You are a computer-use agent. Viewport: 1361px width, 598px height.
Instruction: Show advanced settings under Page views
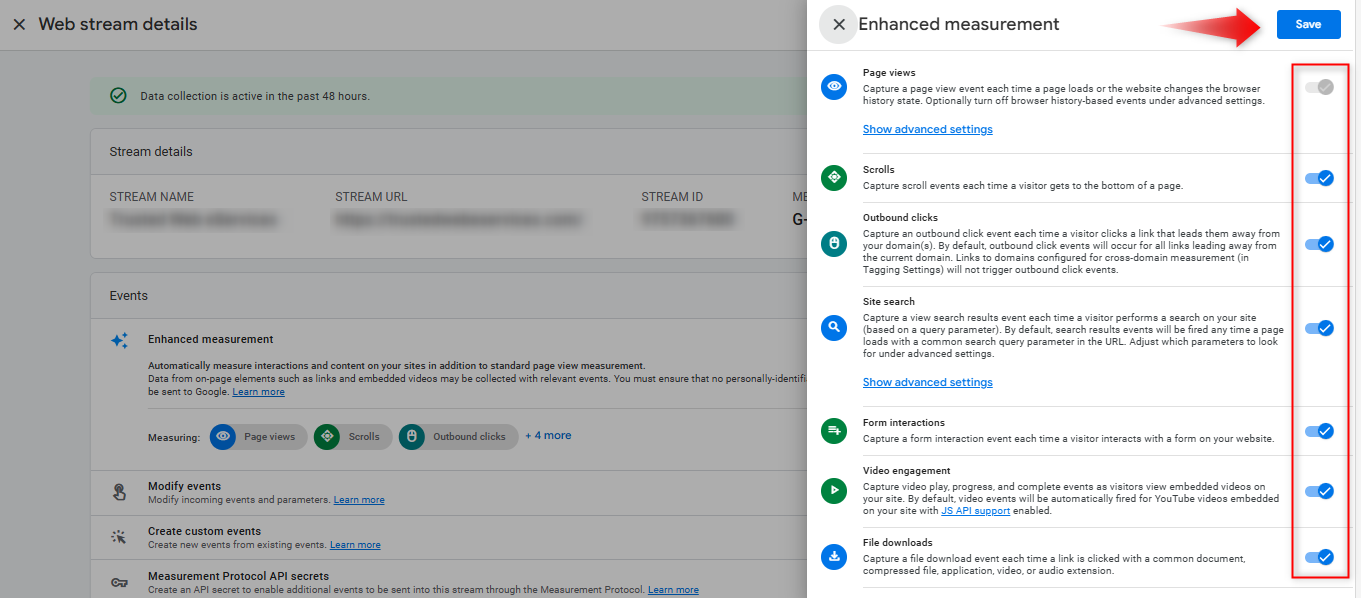928,129
